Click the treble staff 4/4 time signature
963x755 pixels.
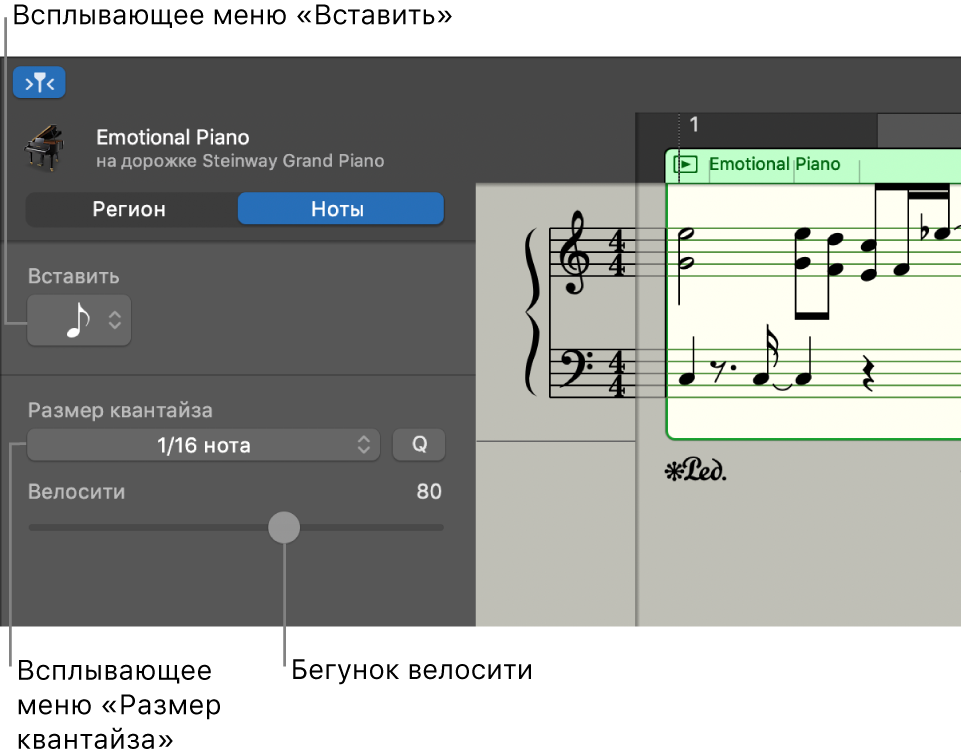[617, 252]
